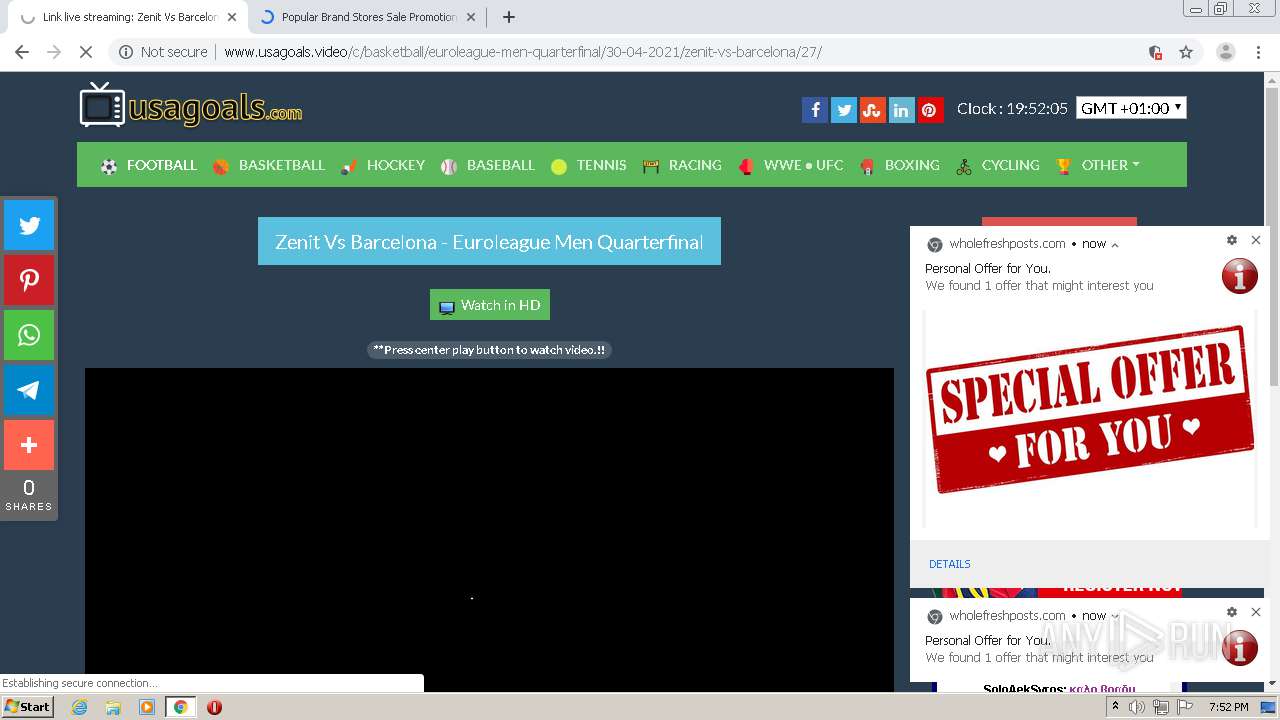This screenshot has width=1280, height=720.
Task: Bookmark this page with star icon
Action: 1186,52
